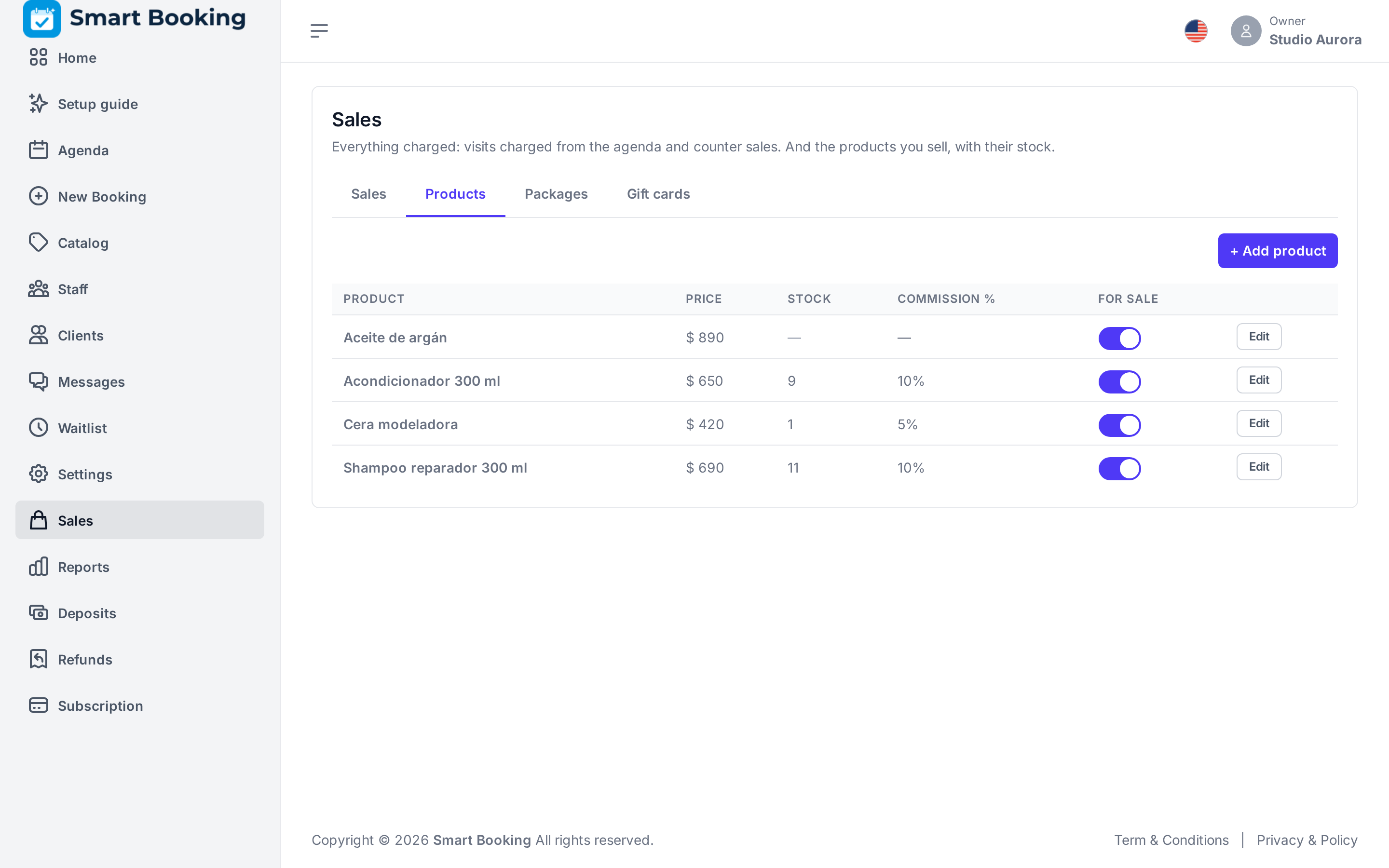
Task: Edit Shampoo reparador 300 ml product
Action: tap(1259, 467)
